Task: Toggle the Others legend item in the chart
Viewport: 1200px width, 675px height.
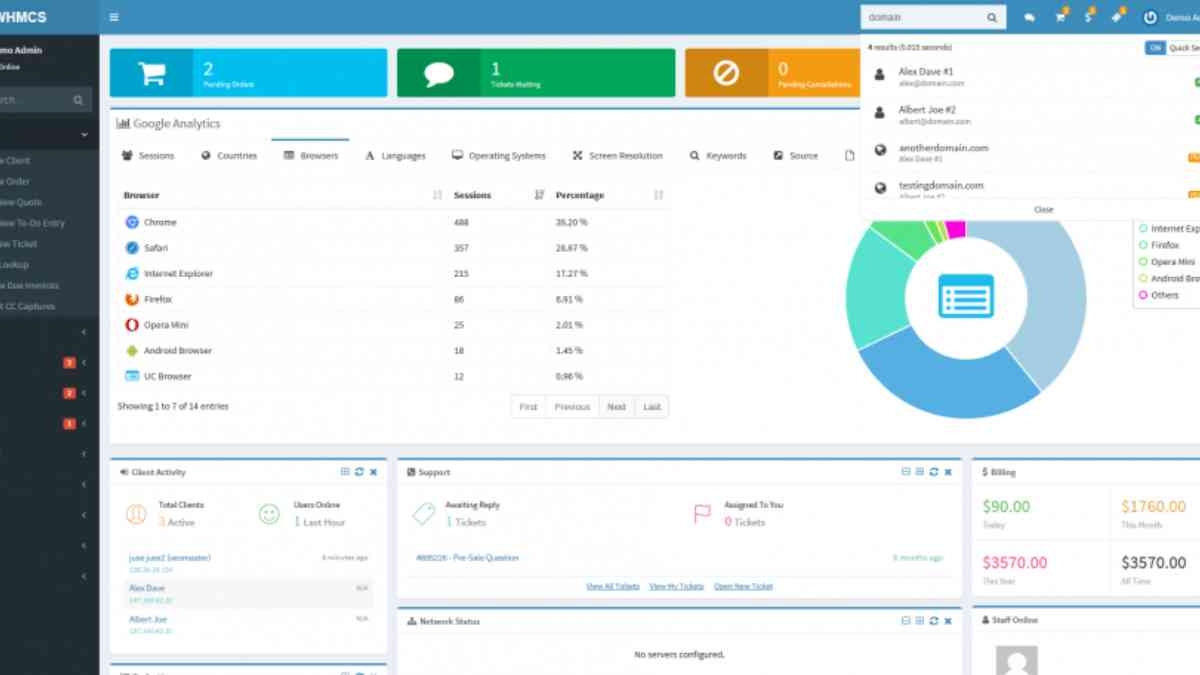Action: [x=1164, y=295]
